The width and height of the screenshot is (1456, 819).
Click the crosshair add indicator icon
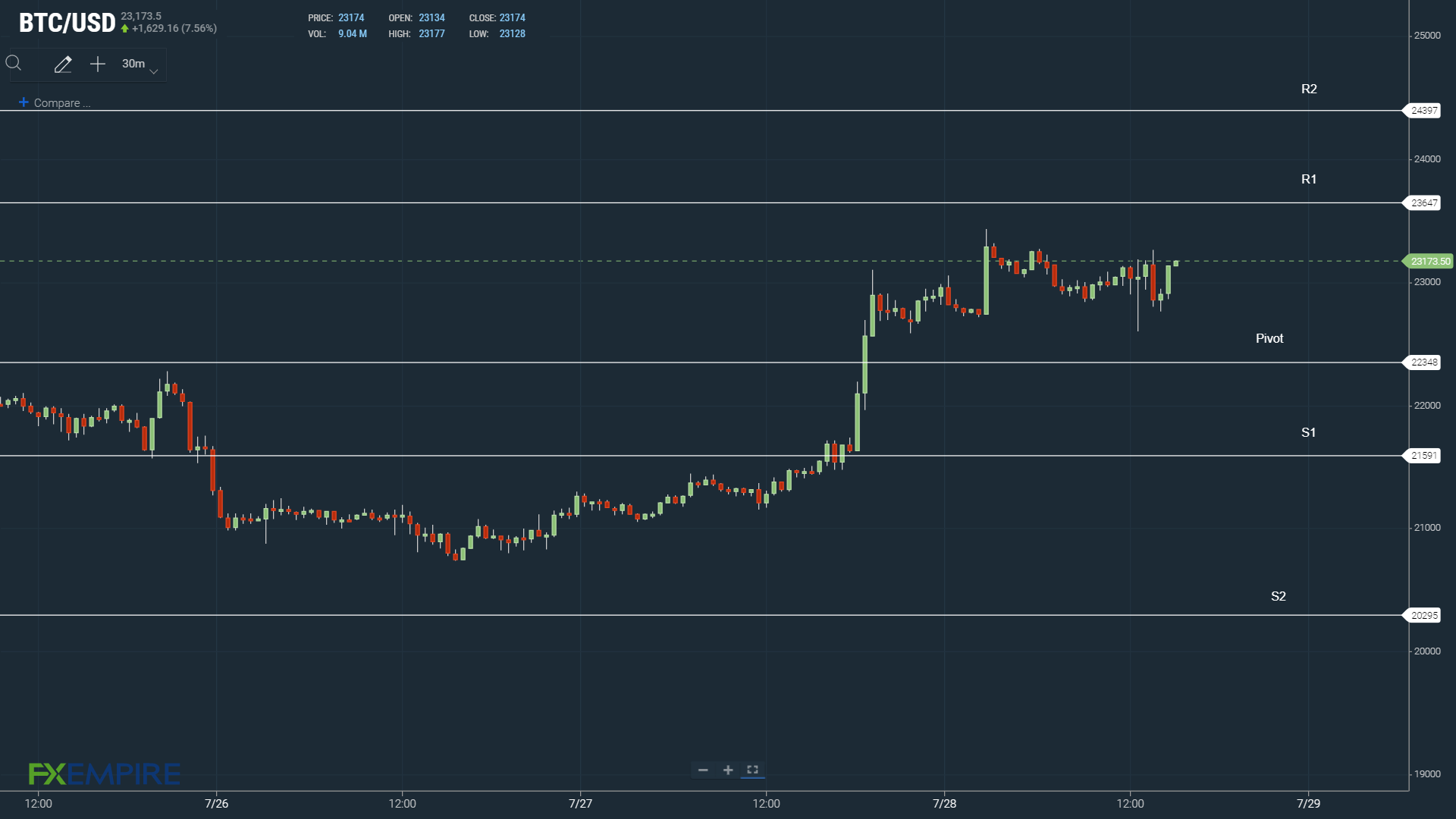click(98, 64)
